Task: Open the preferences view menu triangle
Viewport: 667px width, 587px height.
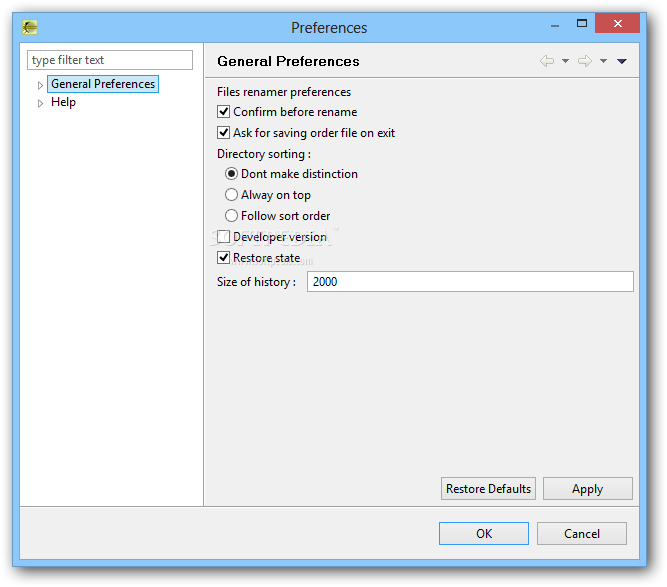Action: pyautogui.click(x=622, y=61)
